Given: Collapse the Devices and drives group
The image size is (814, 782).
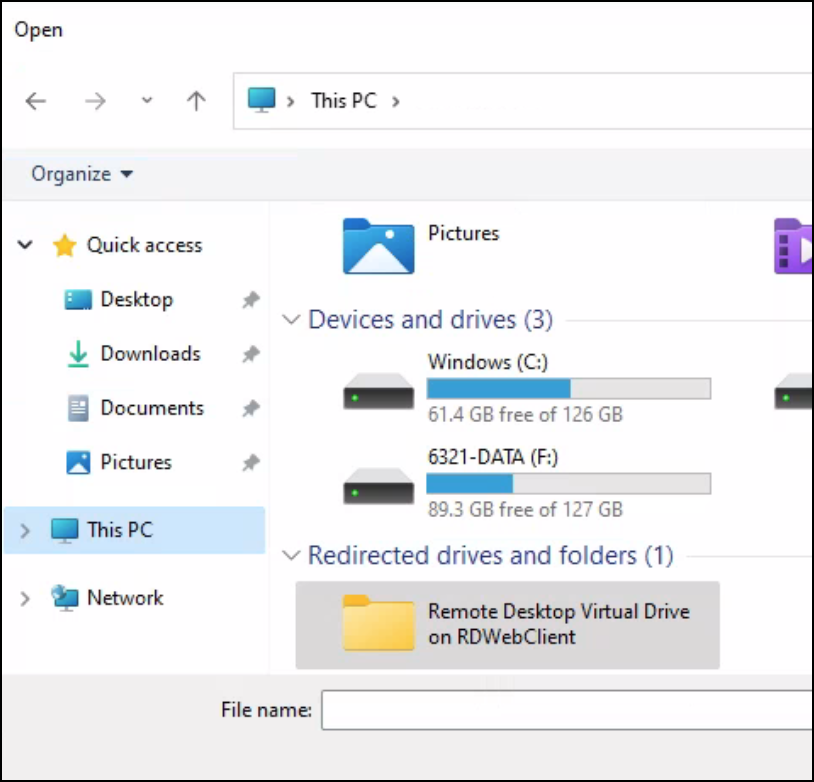Looking at the screenshot, I should tap(291, 320).
